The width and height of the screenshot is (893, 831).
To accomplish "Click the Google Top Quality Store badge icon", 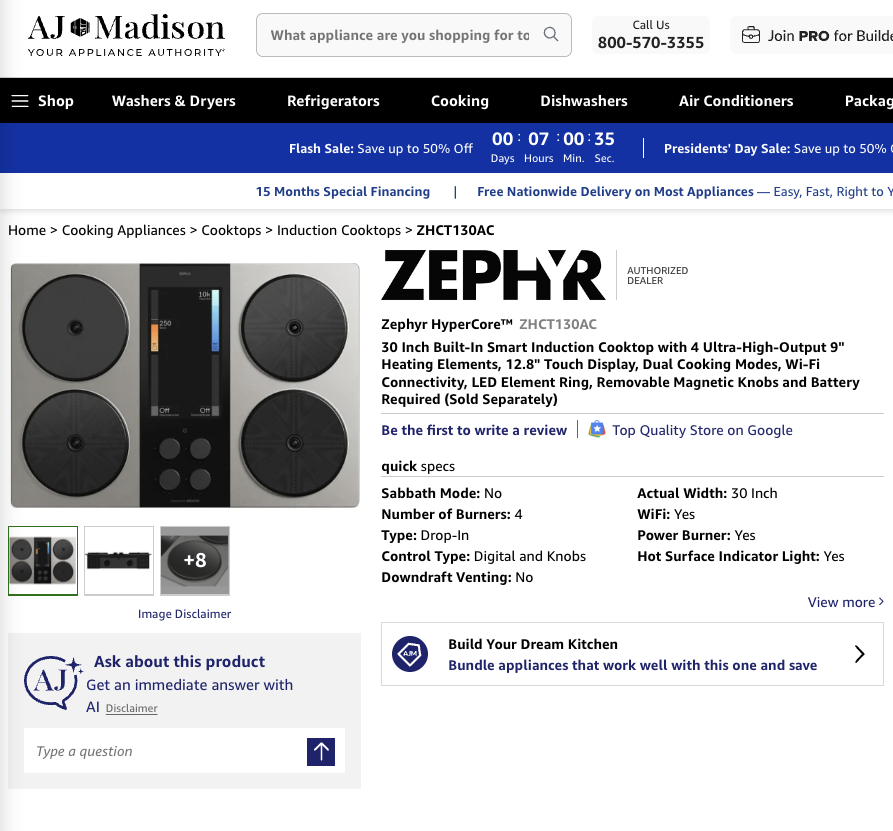I will click(x=597, y=429).
